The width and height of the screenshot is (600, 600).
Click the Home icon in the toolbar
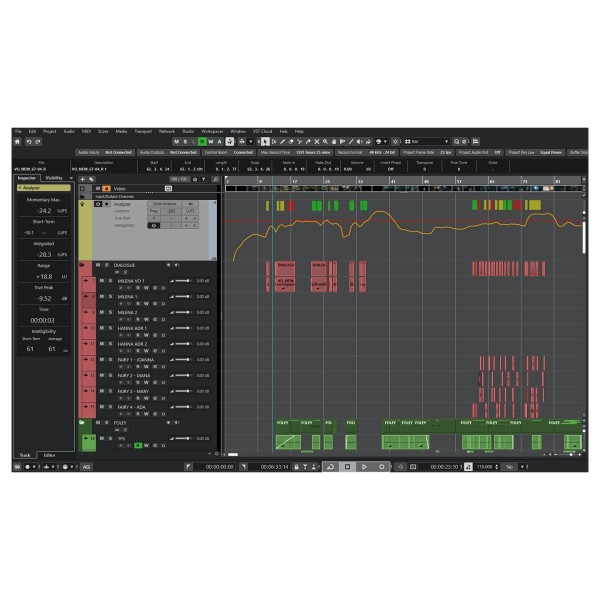pos(18,142)
